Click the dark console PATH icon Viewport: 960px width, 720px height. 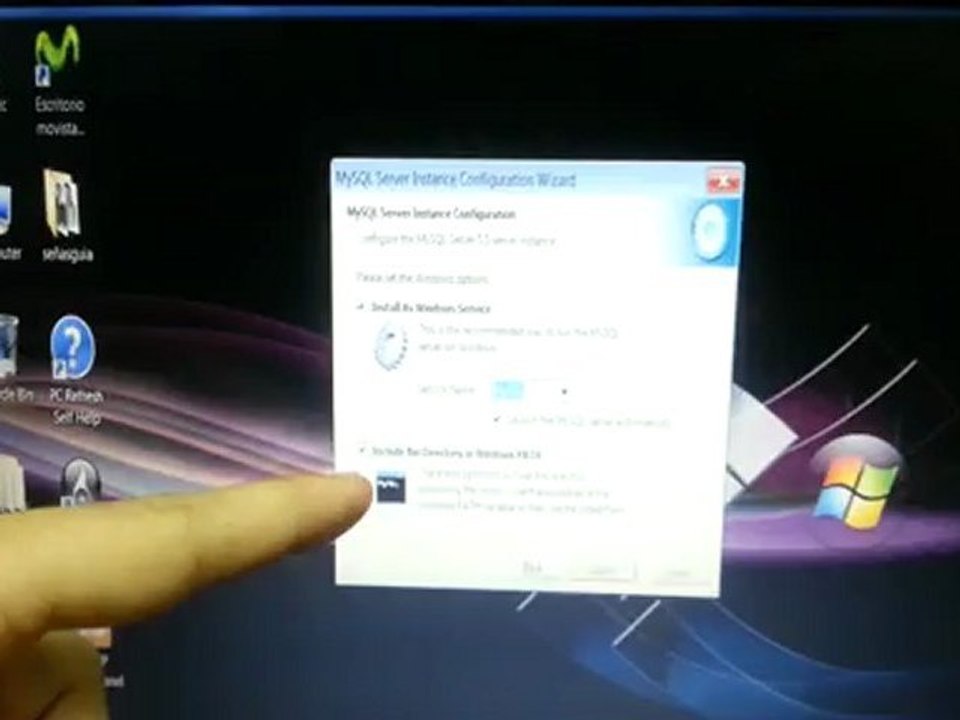[x=391, y=487]
